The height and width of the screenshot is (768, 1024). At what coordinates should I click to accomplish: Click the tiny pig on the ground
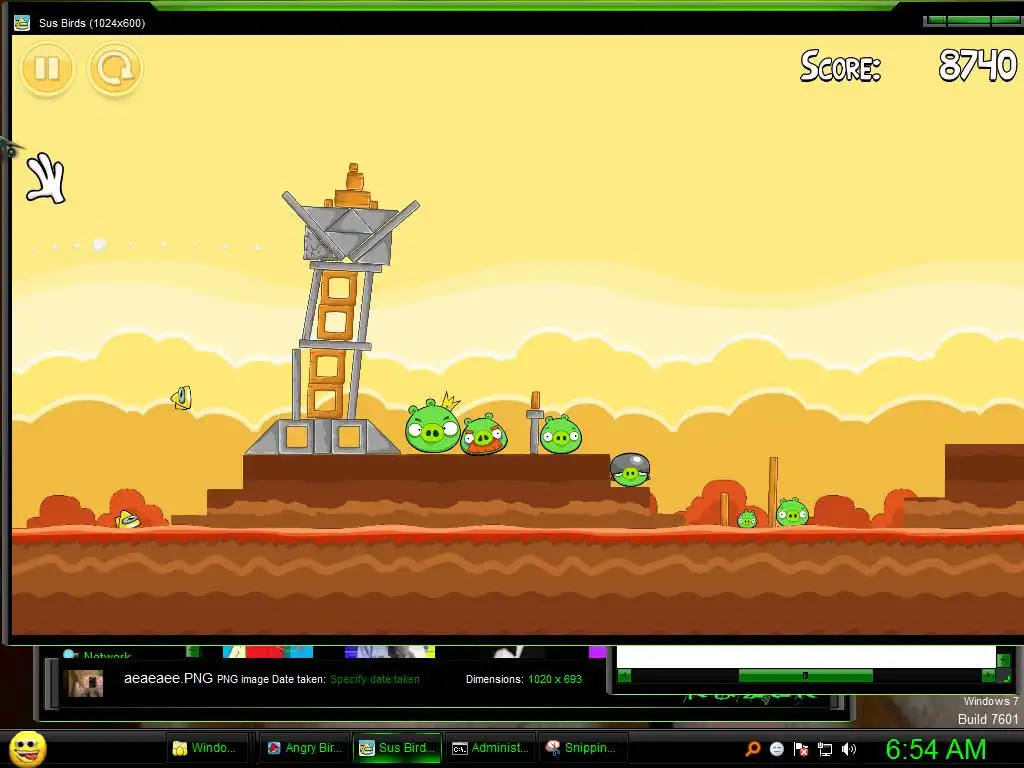tap(746, 519)
